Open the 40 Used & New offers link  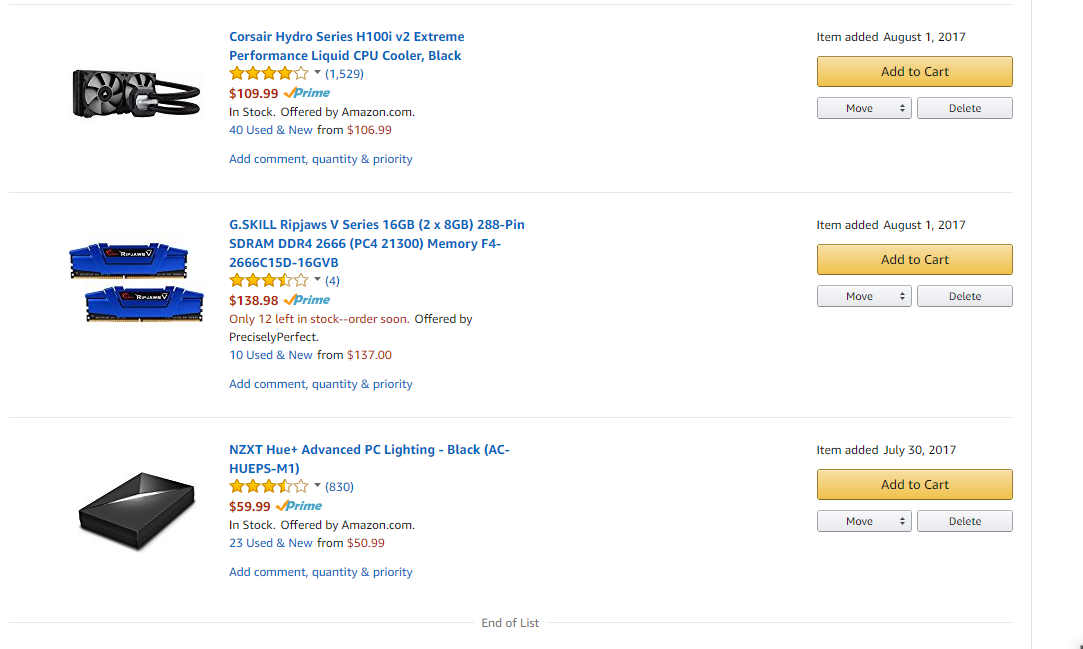point(271,130)
